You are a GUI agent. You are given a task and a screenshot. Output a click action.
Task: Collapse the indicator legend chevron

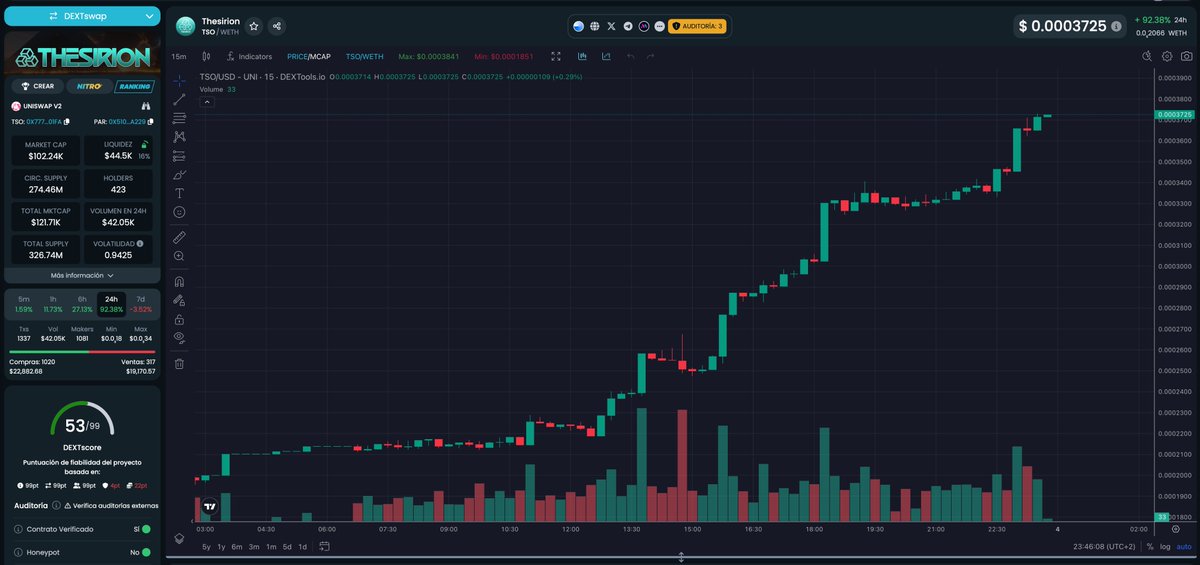[207, 101]
